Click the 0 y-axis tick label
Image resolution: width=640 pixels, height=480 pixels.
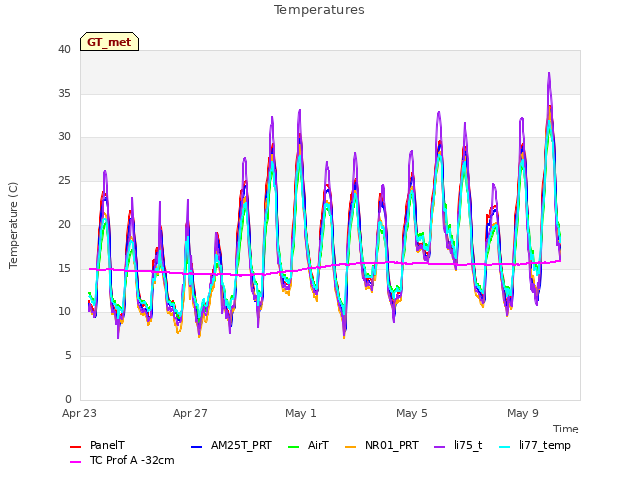click(x=68, y=399)
